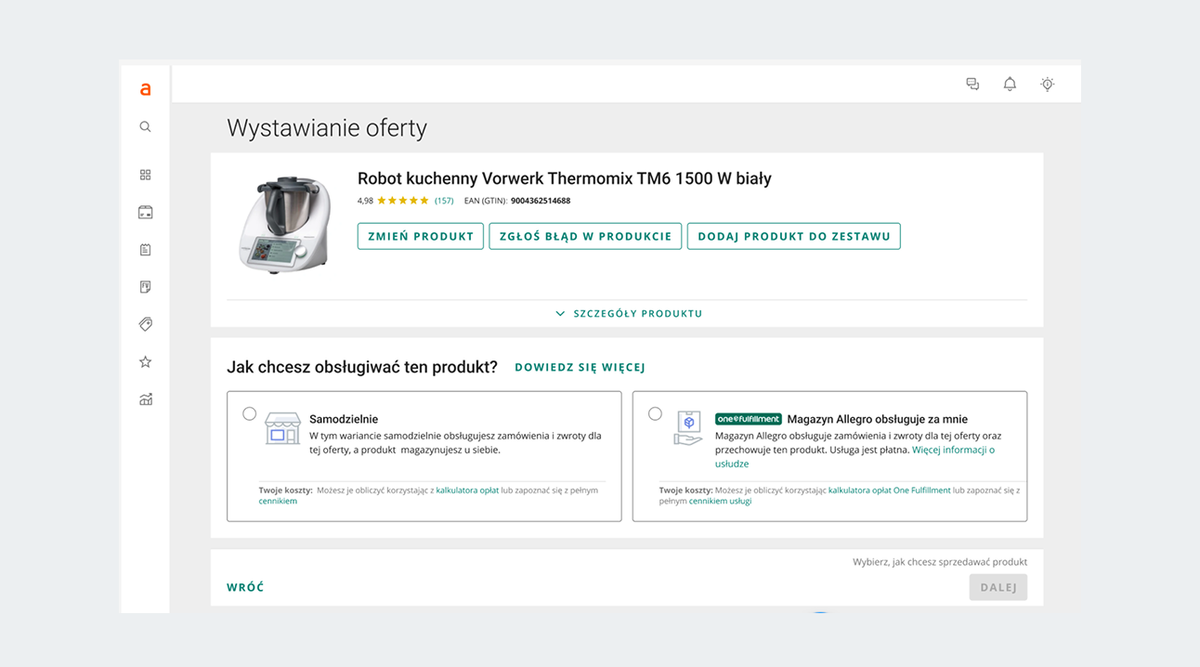Click the Allegro logo in the sidebar
This screenshot has width=1200, height=667.
(145, 90)
